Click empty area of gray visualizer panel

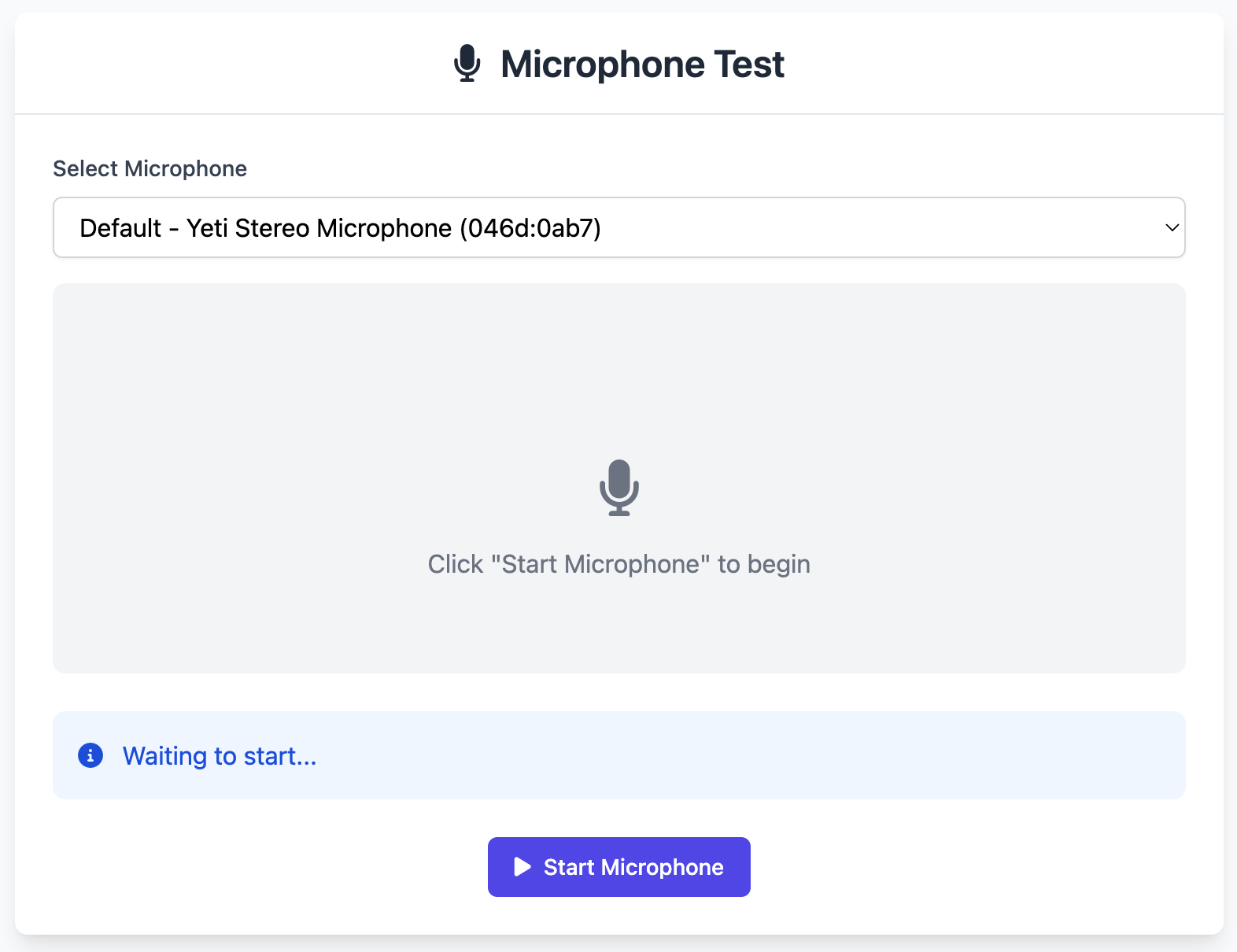(275, 393)
